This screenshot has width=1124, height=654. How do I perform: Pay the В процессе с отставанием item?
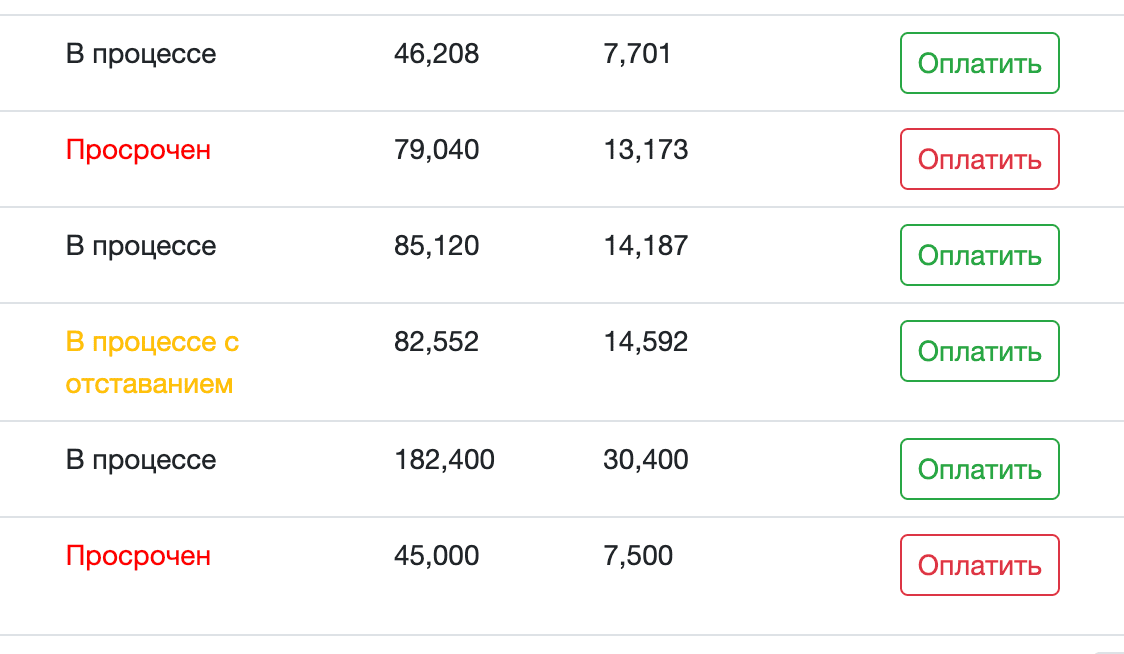click(x=979, y=352)
